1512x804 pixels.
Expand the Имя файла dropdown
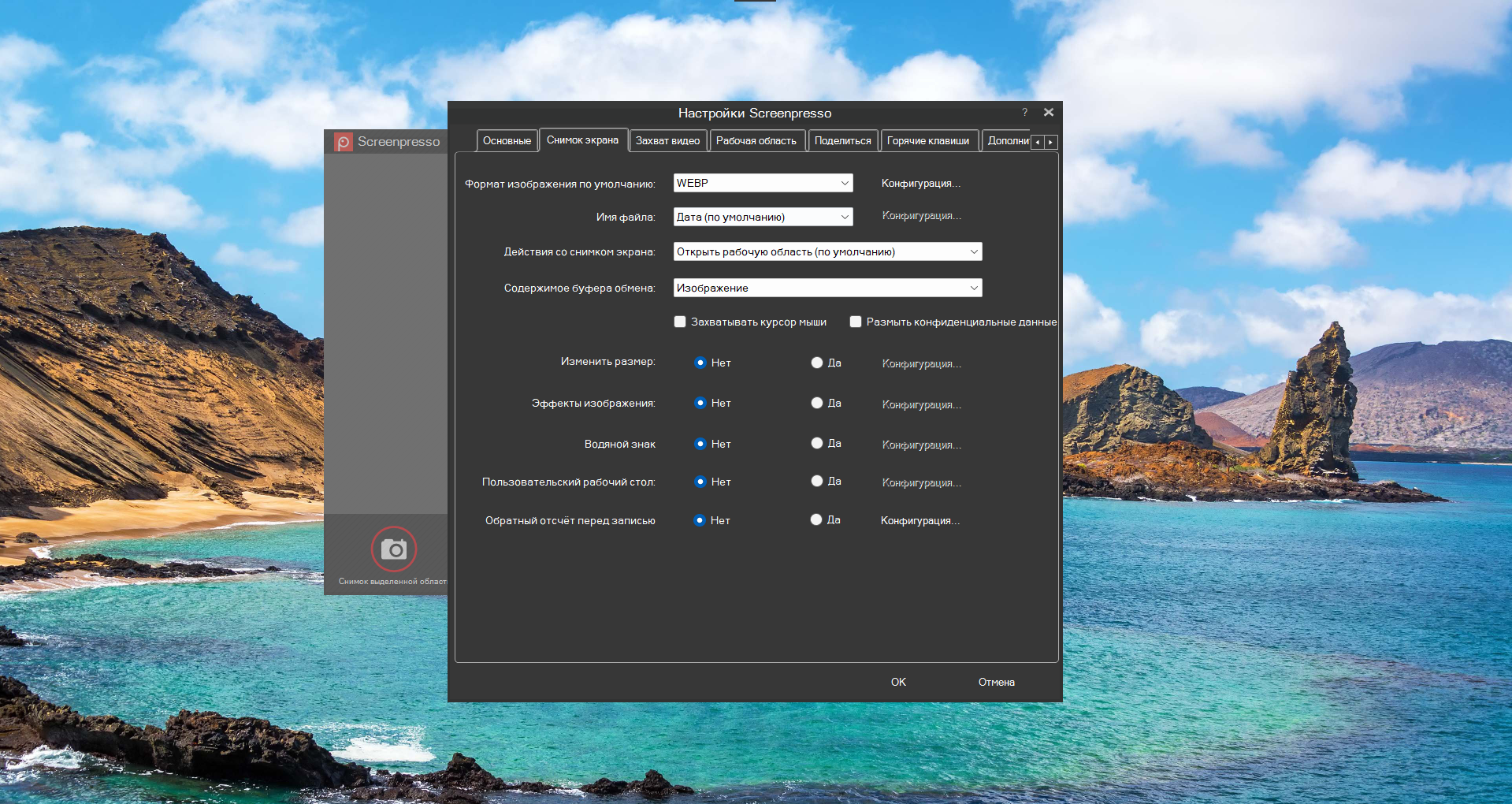pyautogui.click(x=763, y=217)
